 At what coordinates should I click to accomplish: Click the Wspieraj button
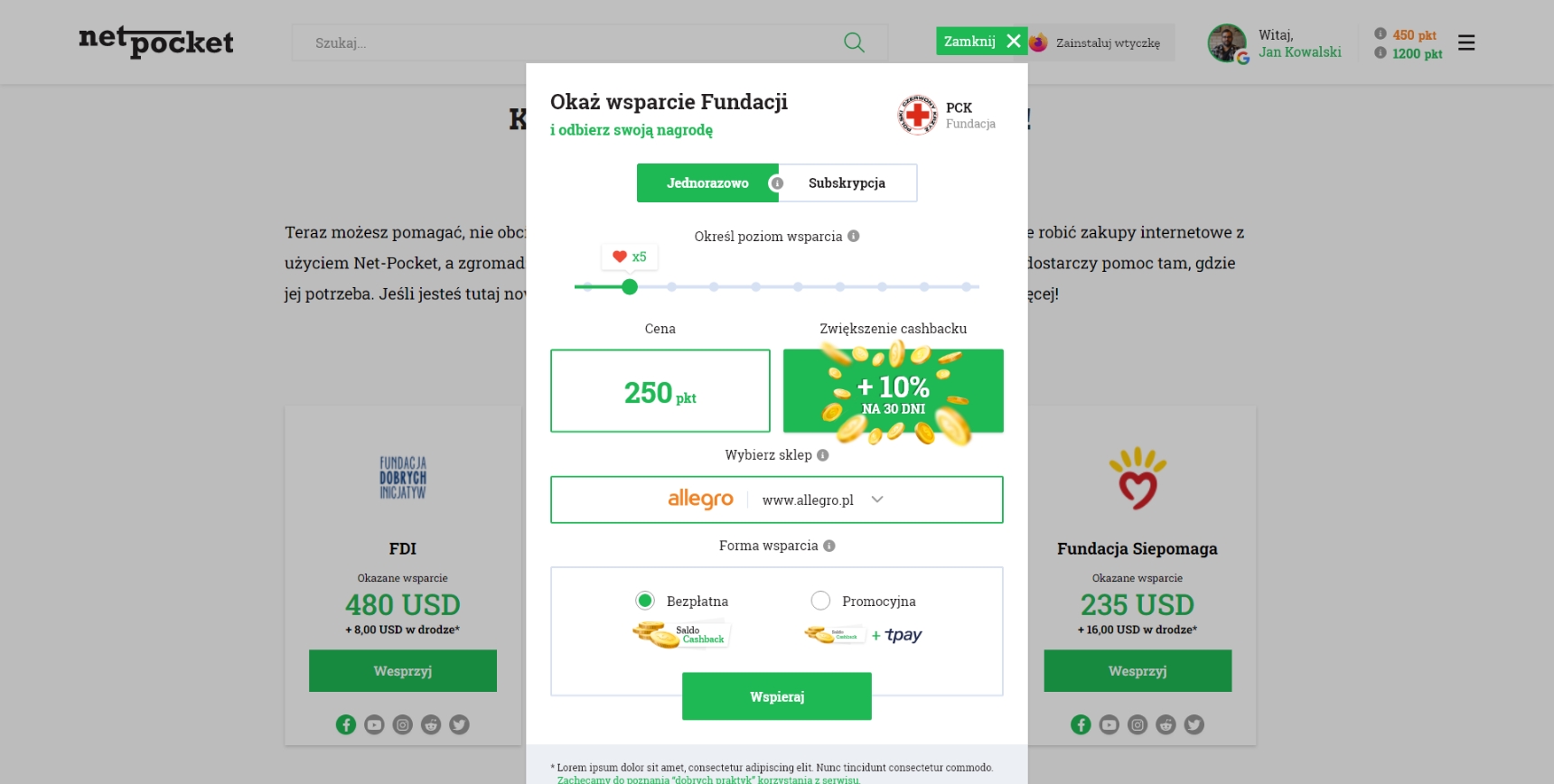[x=777, y=696]
